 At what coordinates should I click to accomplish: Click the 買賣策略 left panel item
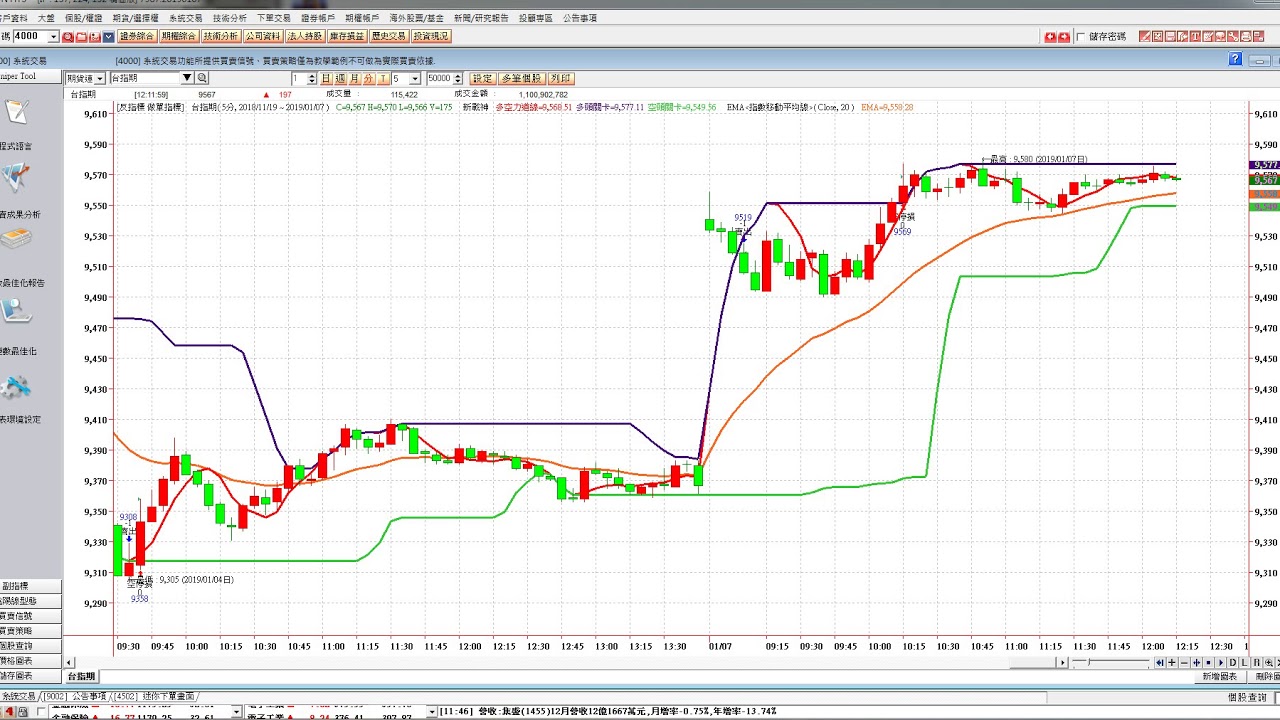pos(30,631)
